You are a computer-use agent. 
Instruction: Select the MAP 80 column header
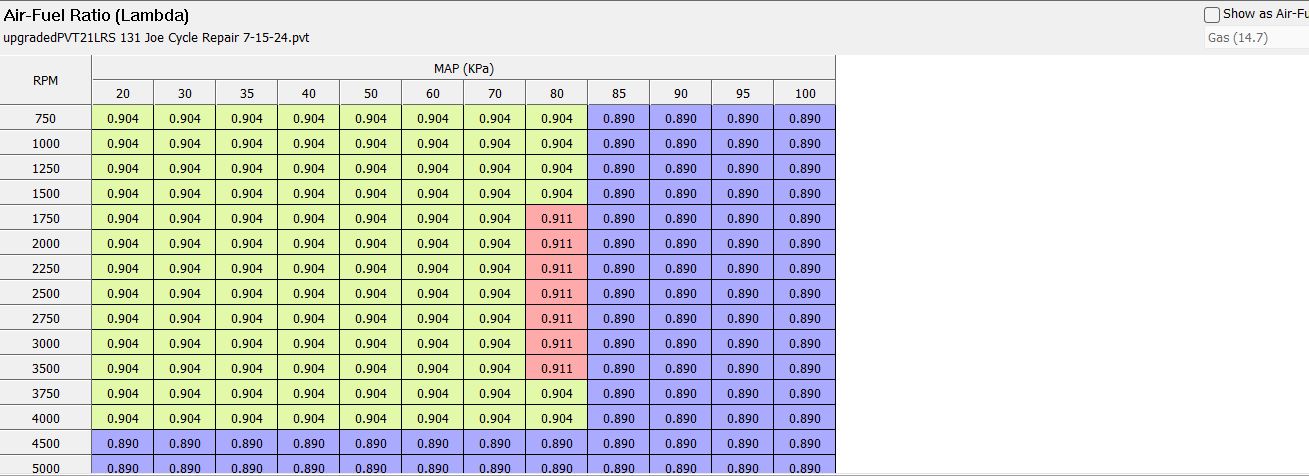point(556,93)
